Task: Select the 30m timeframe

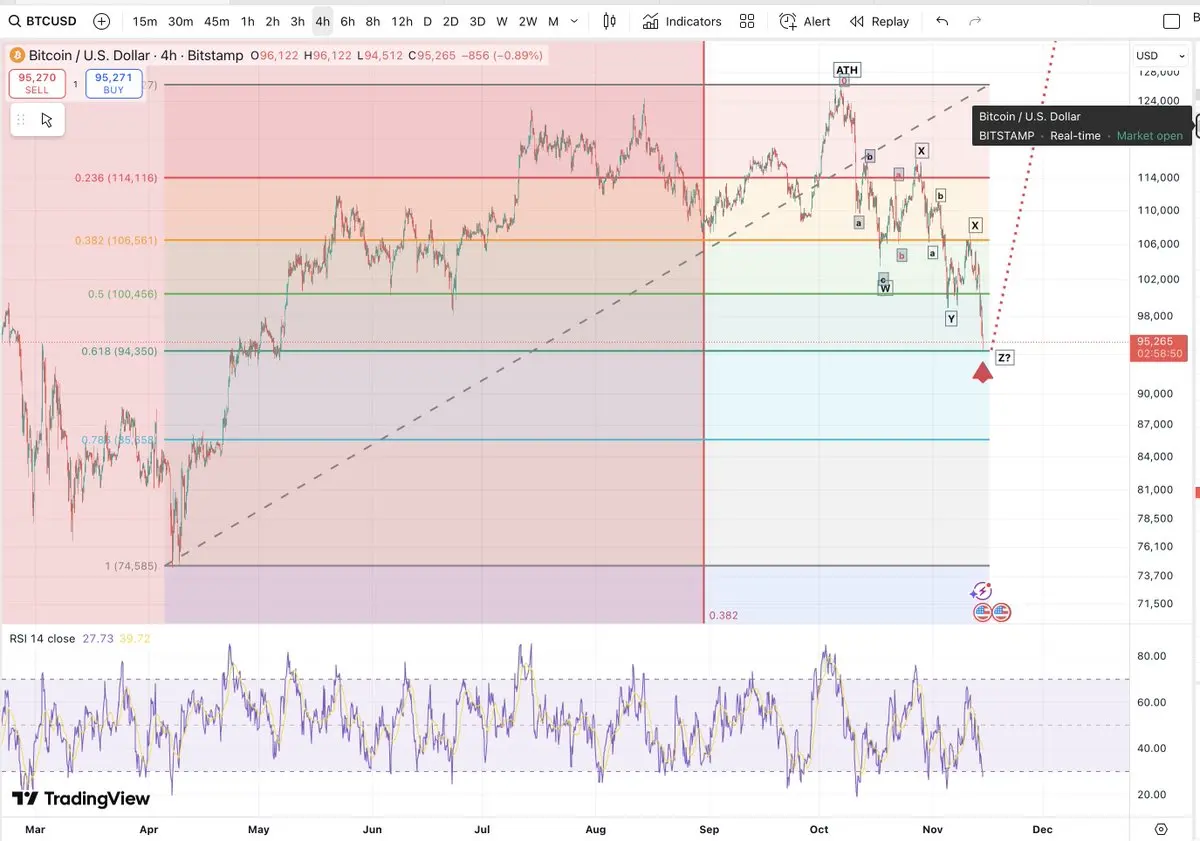Action: point(181,21)
